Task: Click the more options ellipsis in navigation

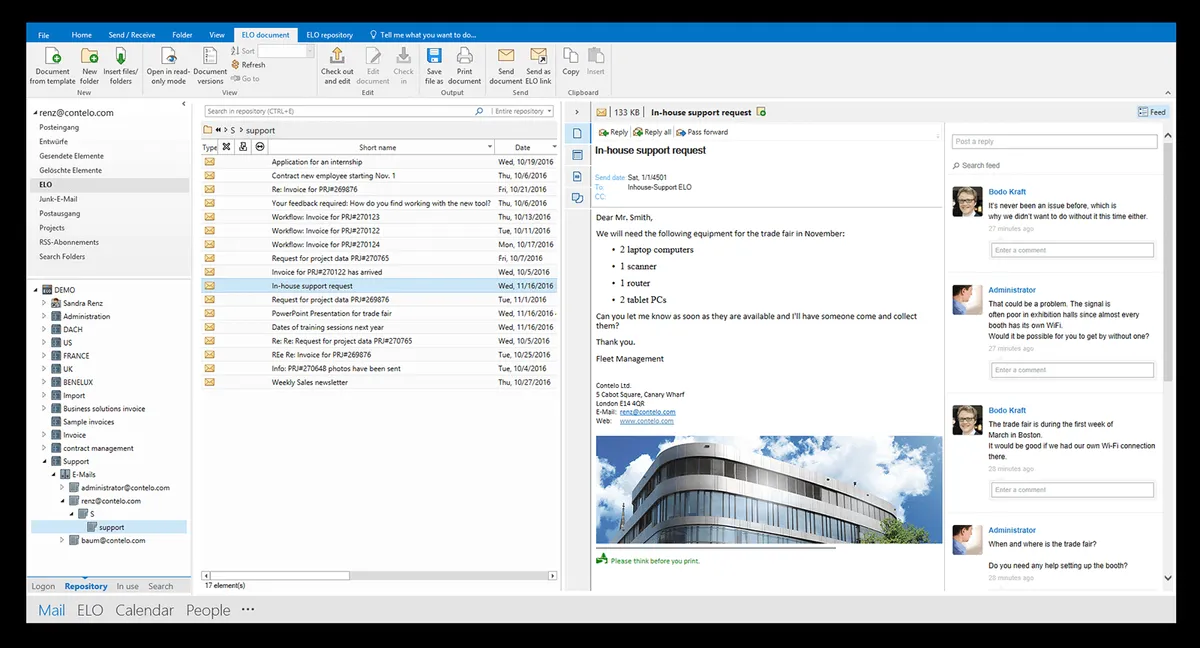Action: point(248,609)
